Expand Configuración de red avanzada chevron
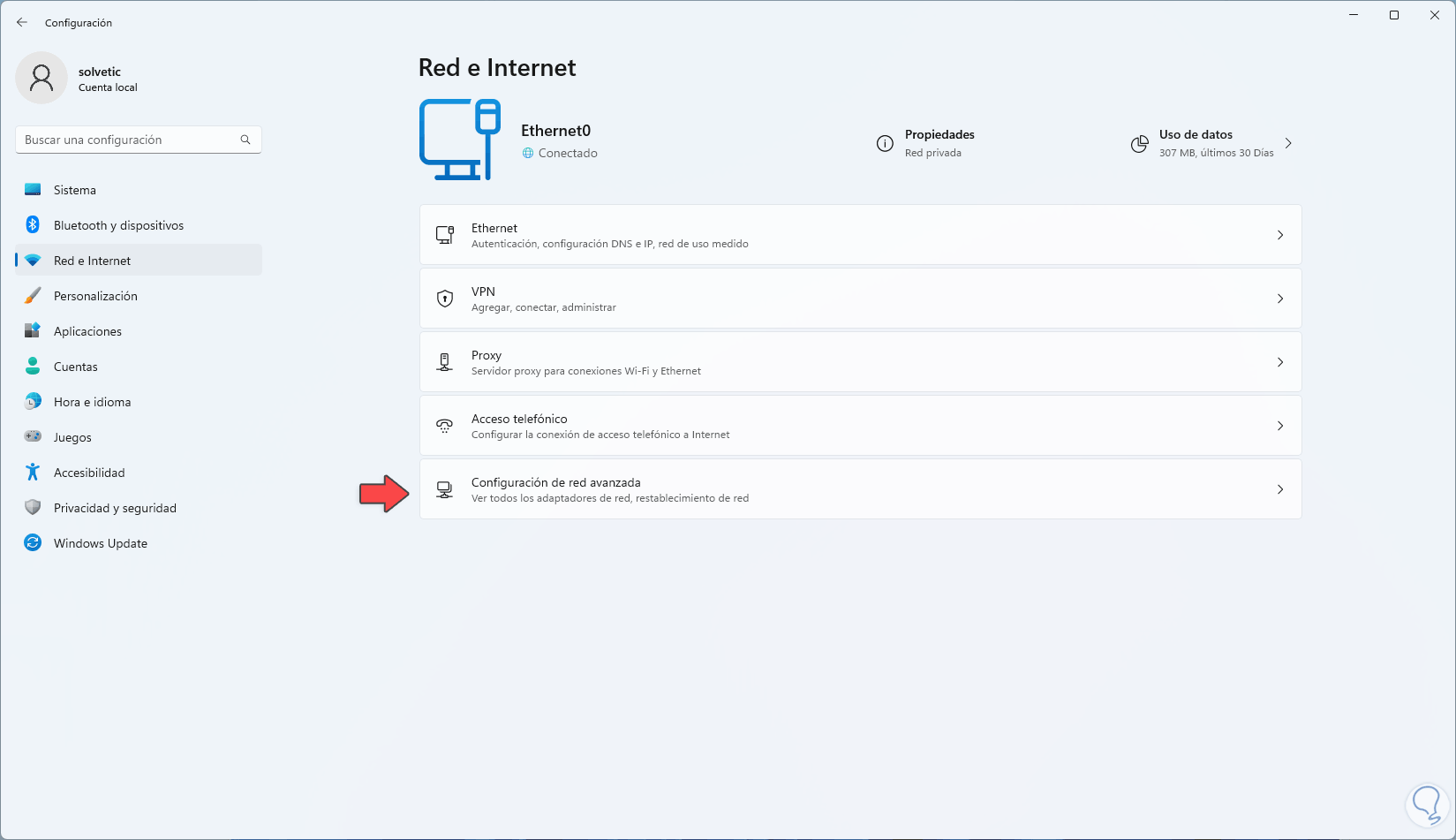Viewport: 1456px width, 840px height. tap(1280, 489)
